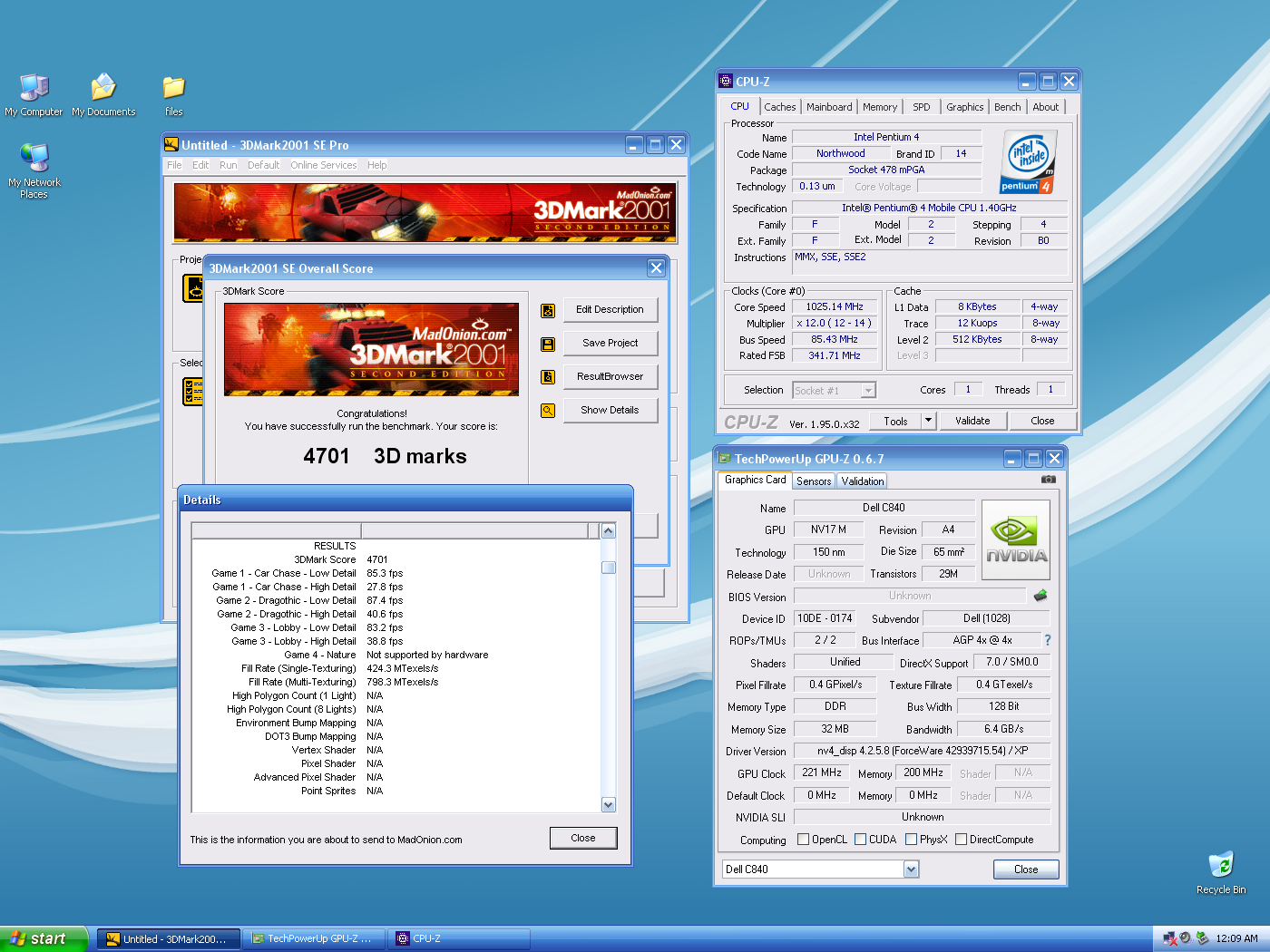Click the floppy icon beside Save Project
1270x952 pixels.
[x=548, y=345]
